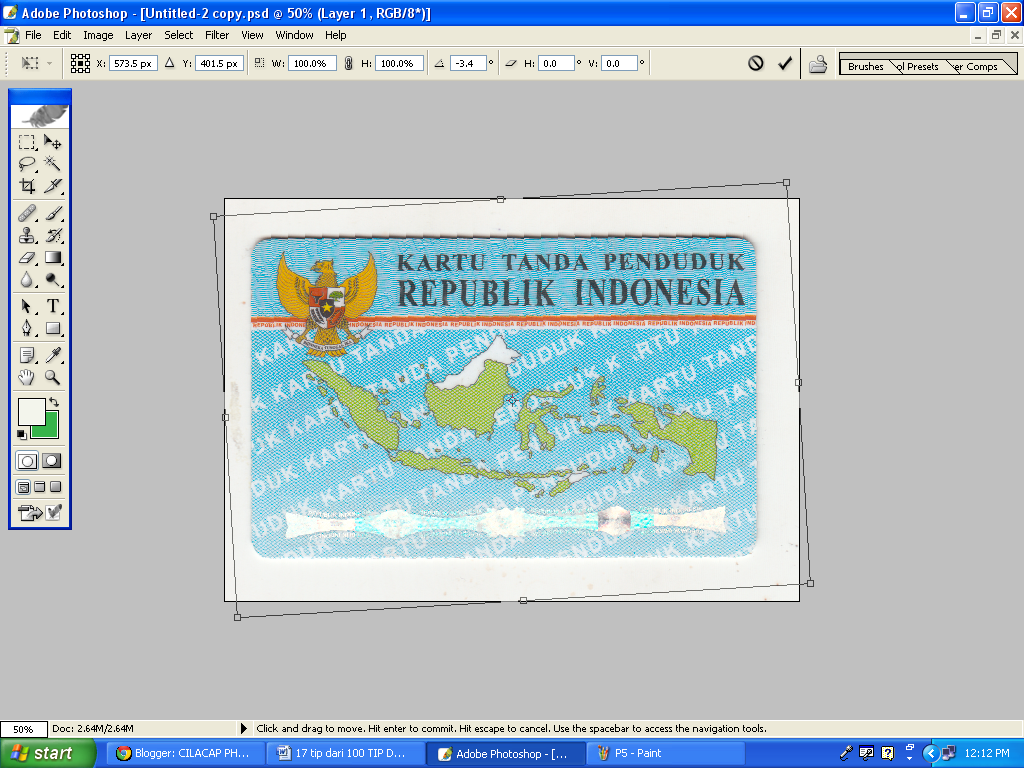The height and width of the screenshot is (768, 1024).
Task: Click the vertical scale H field
Action: pos(399,63)
